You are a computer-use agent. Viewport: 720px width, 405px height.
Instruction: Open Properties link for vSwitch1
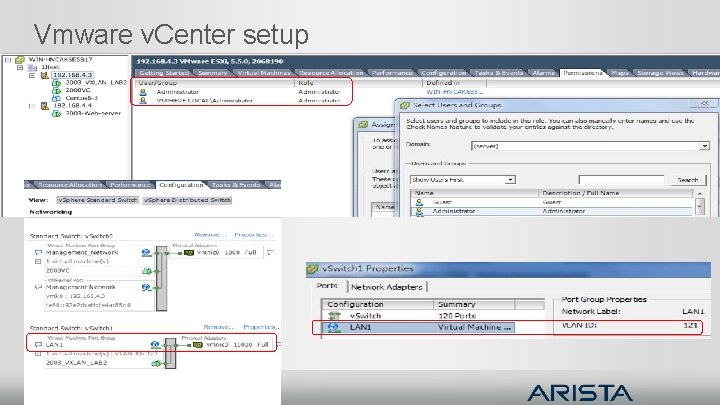pyautogui.click(x=259, y=327)
